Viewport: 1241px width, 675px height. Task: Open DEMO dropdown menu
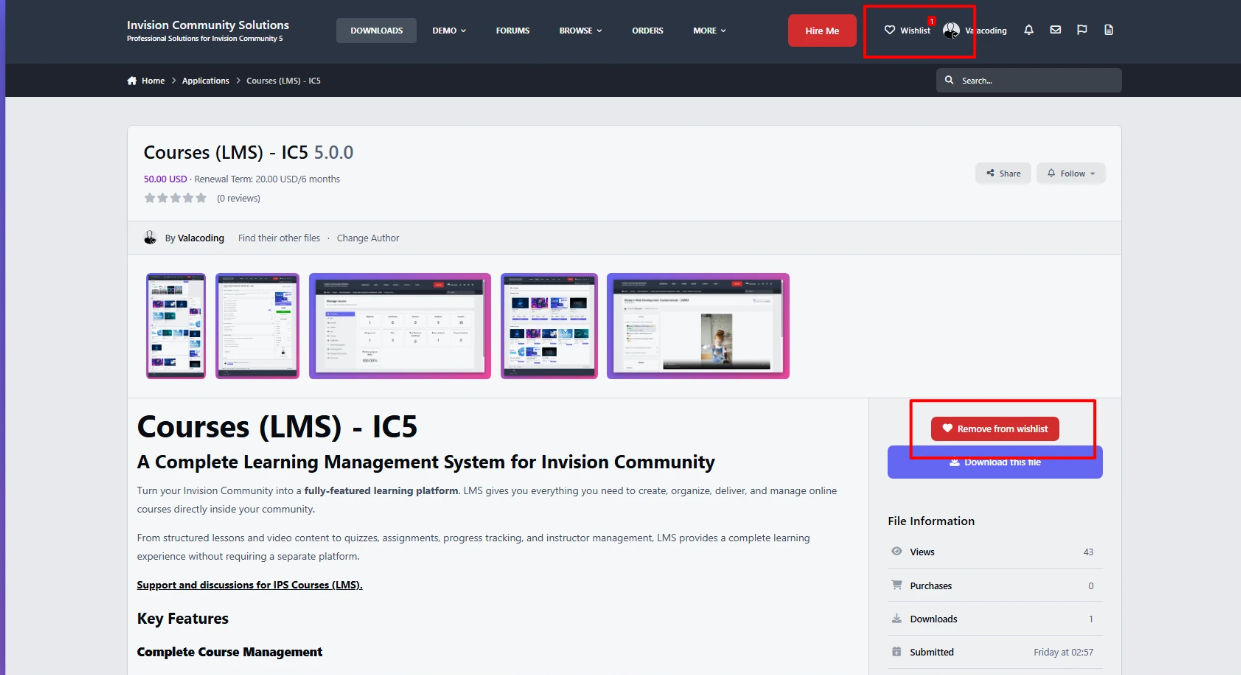pos(450,30)
